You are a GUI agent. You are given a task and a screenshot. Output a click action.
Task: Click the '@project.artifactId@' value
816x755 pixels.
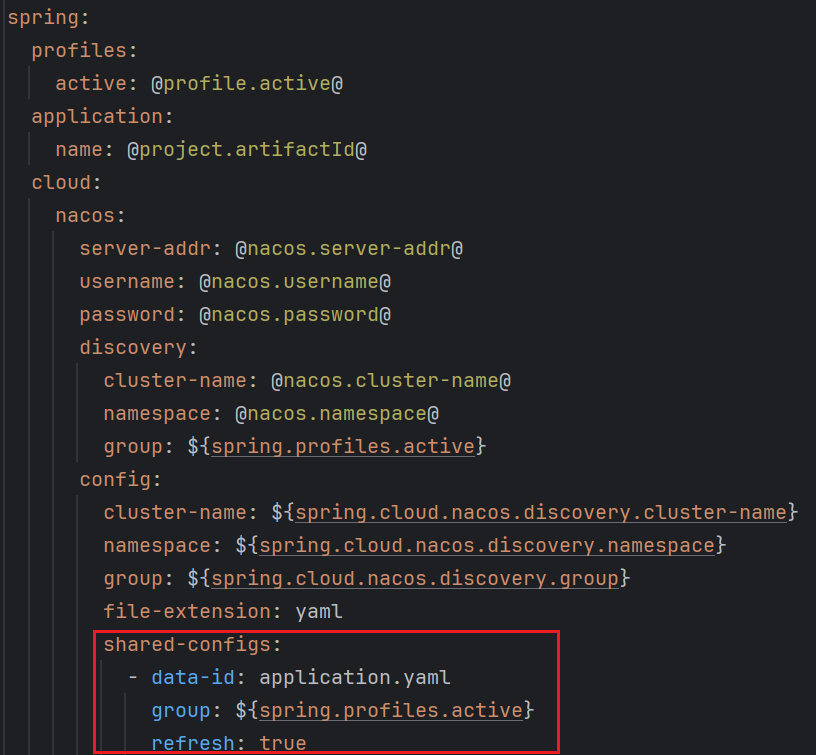click(247, 150)
